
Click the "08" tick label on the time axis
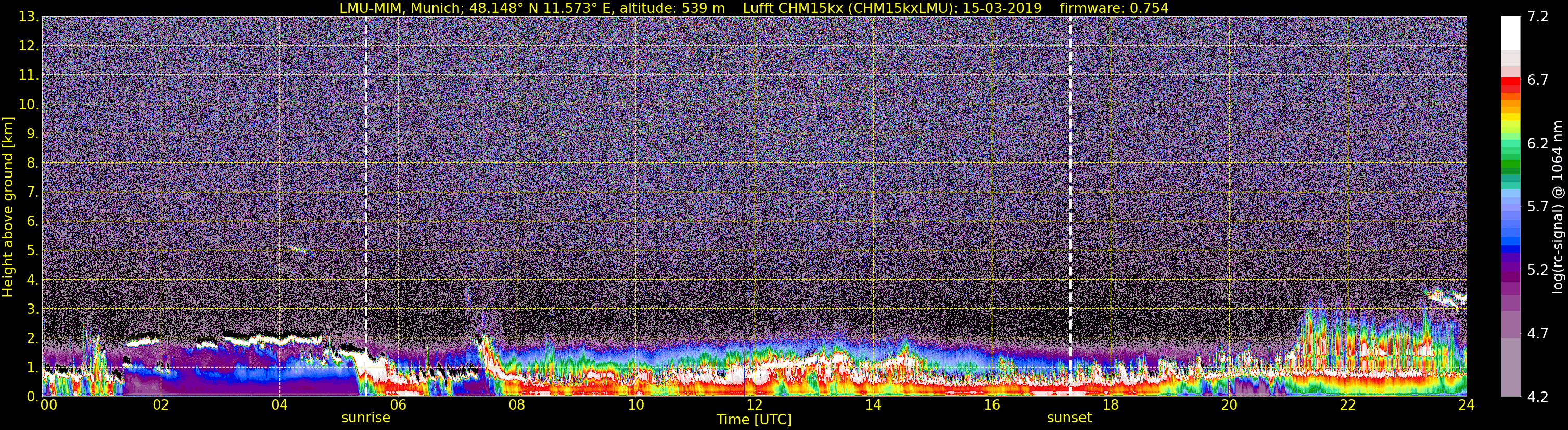point(517,405)
